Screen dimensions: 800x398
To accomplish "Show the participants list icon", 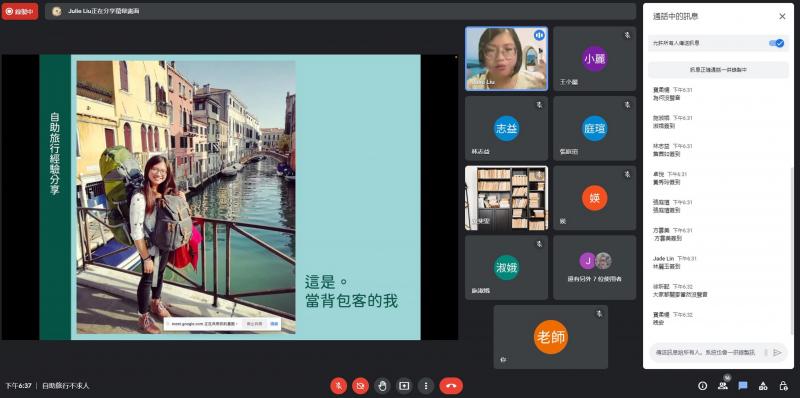I will tap(722, 385).
